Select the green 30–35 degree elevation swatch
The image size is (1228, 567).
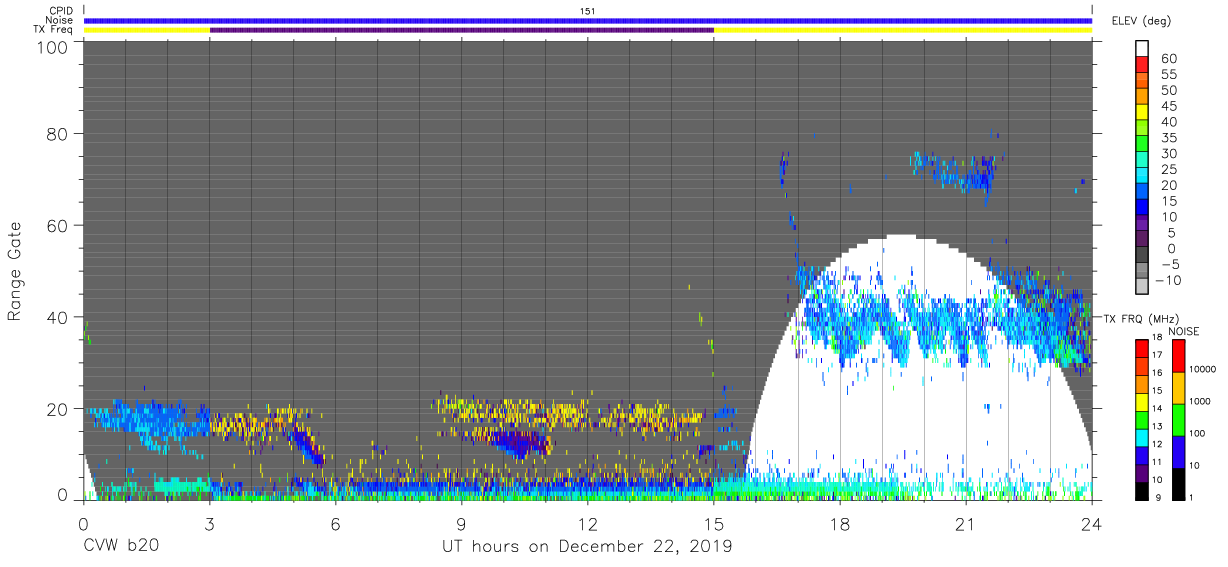click(x=1142, y=144)
